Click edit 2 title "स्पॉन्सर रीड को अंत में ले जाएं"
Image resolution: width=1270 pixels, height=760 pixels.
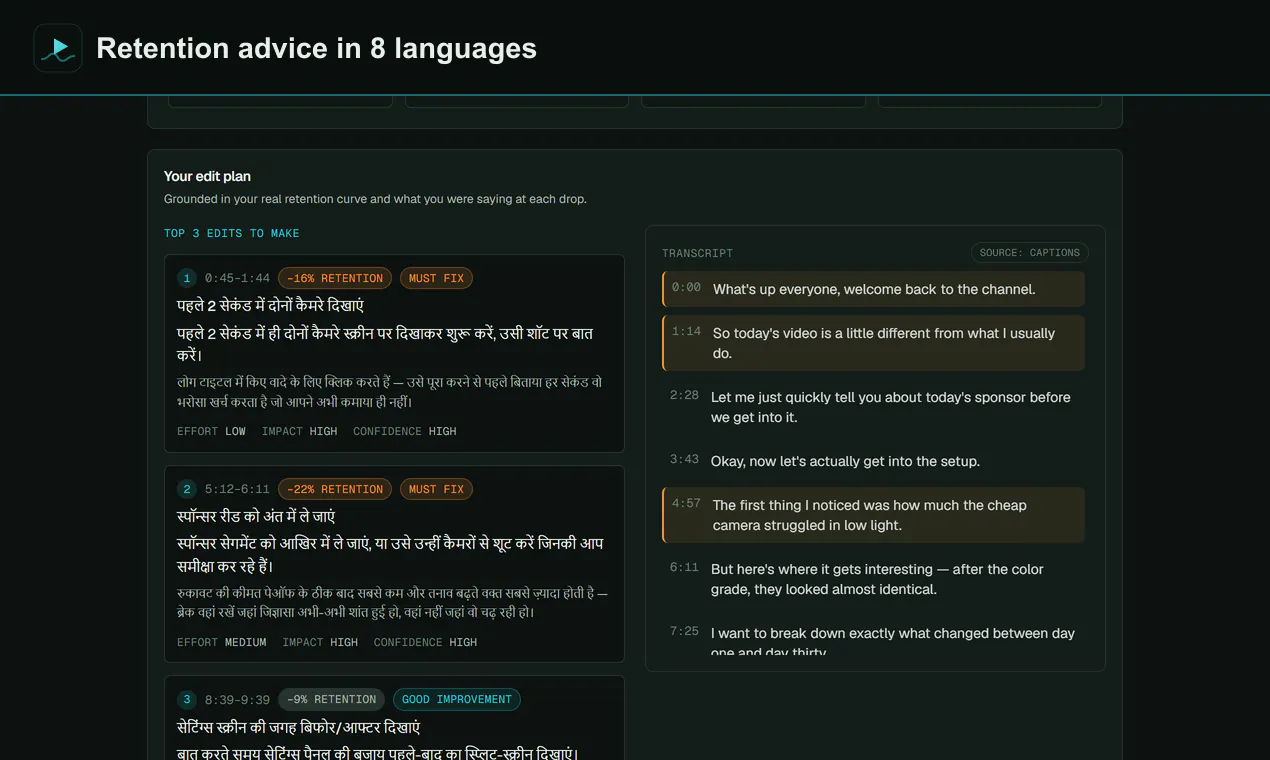[x=256, y=516]
